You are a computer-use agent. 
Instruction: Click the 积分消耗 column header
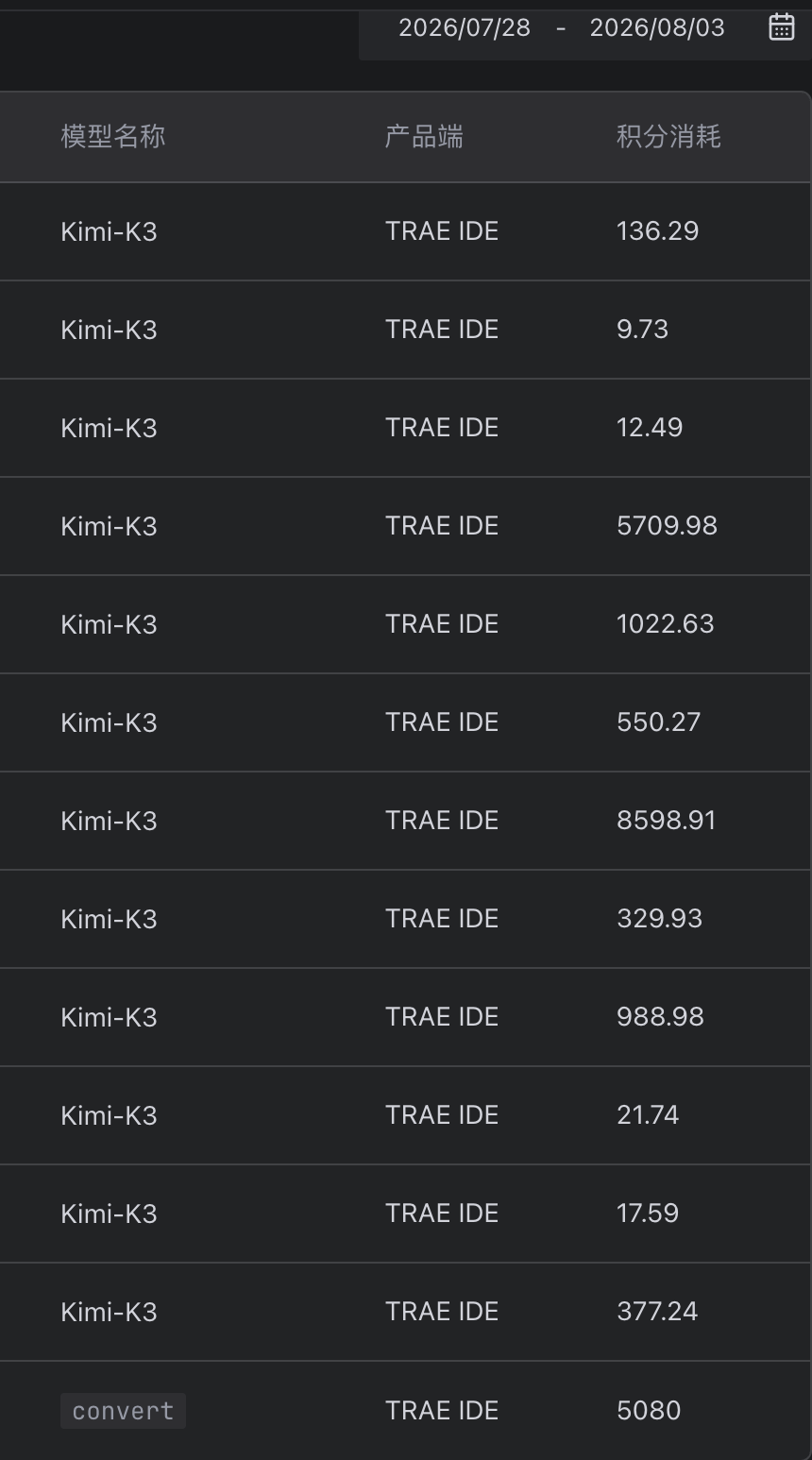coord(668,137)
